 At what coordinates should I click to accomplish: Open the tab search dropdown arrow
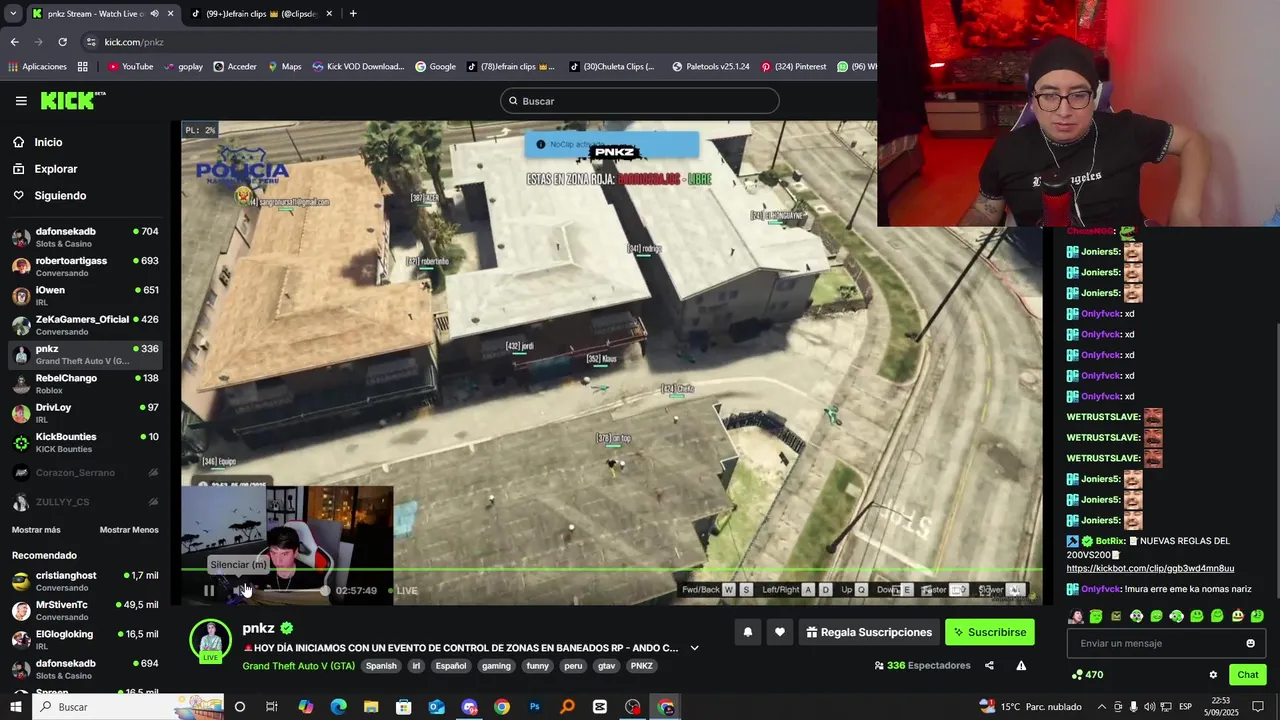pos(13,14)
